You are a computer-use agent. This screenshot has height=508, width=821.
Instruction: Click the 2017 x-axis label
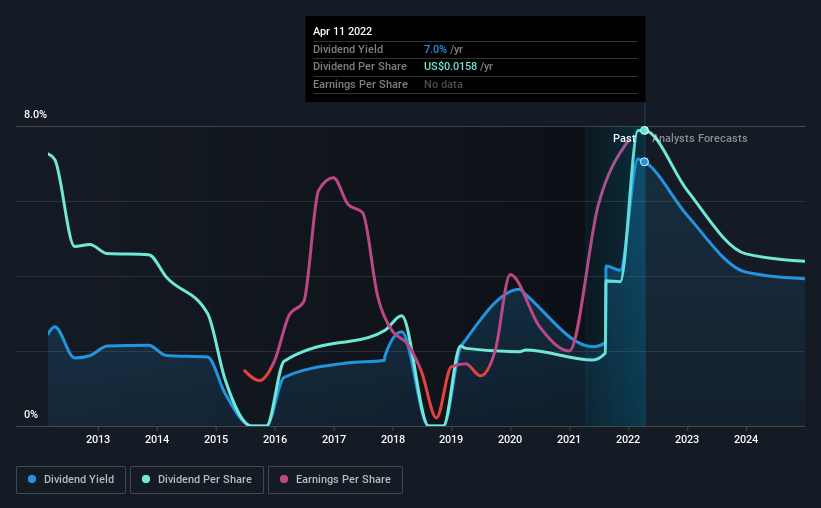click(x=334, y=439)
